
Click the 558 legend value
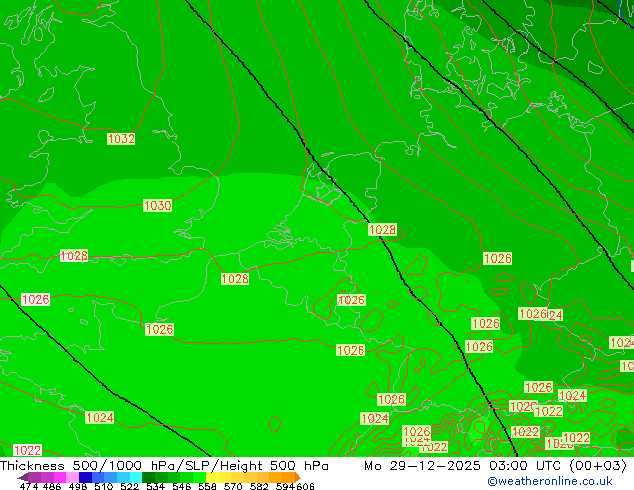207,486
